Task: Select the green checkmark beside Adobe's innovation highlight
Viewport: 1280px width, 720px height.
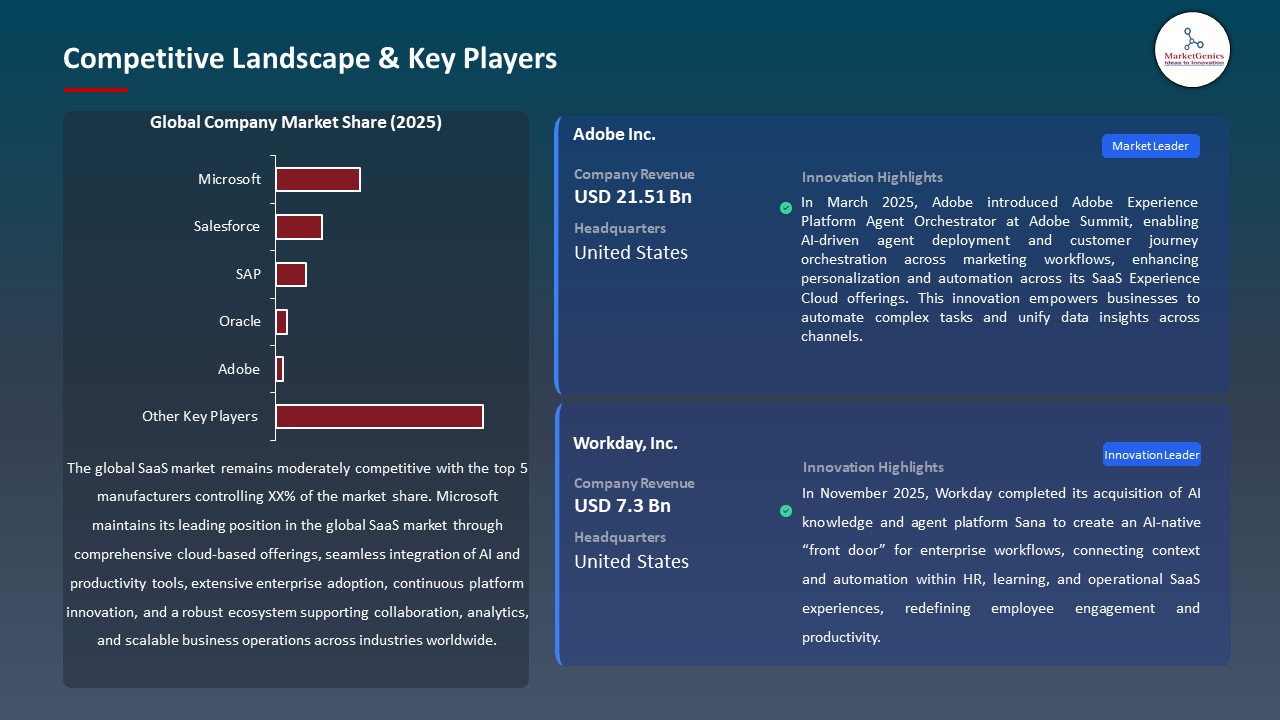Action: pos(786,208)
